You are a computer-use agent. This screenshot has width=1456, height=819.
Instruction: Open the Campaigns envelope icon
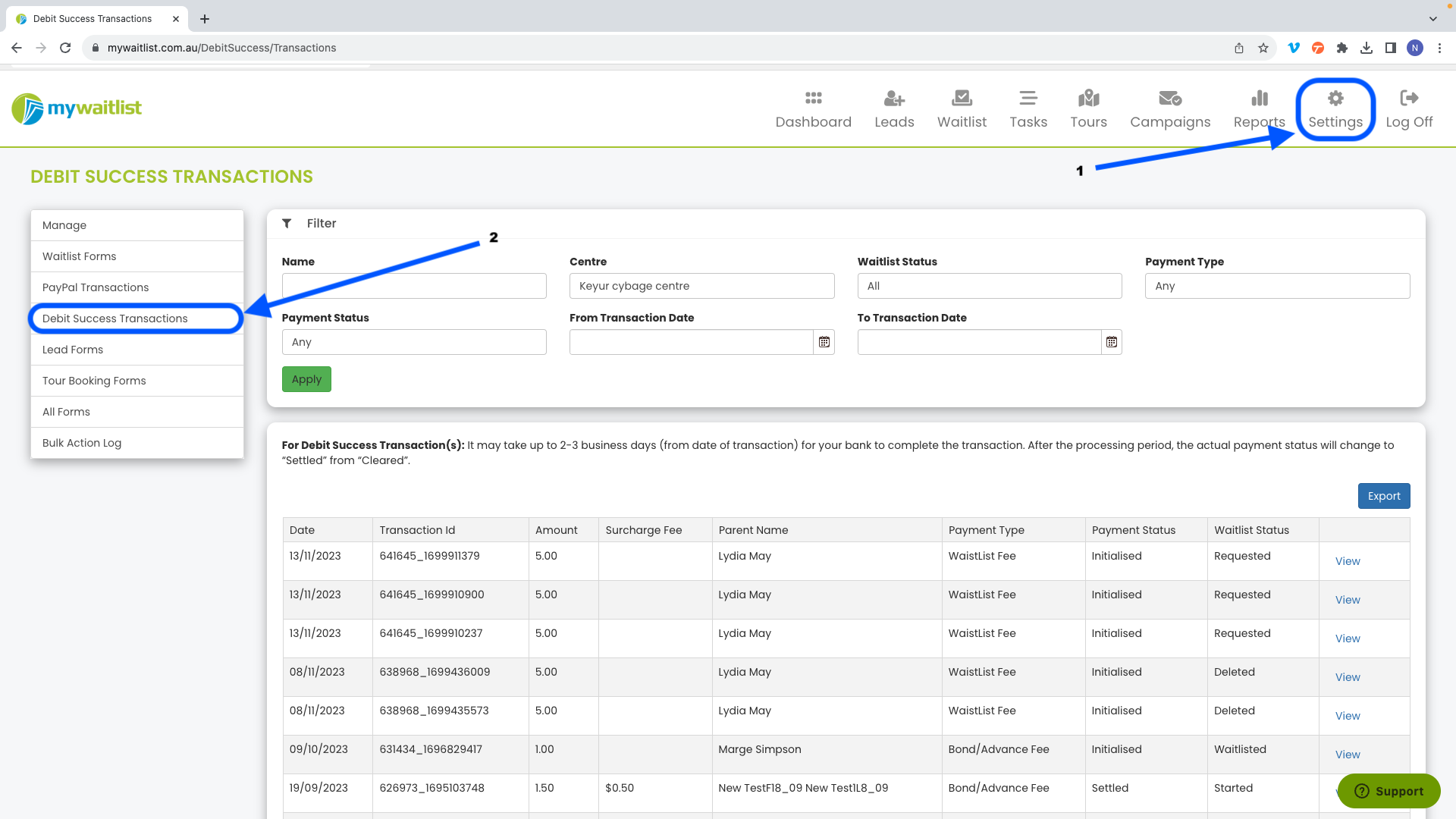pos(1170,99)
